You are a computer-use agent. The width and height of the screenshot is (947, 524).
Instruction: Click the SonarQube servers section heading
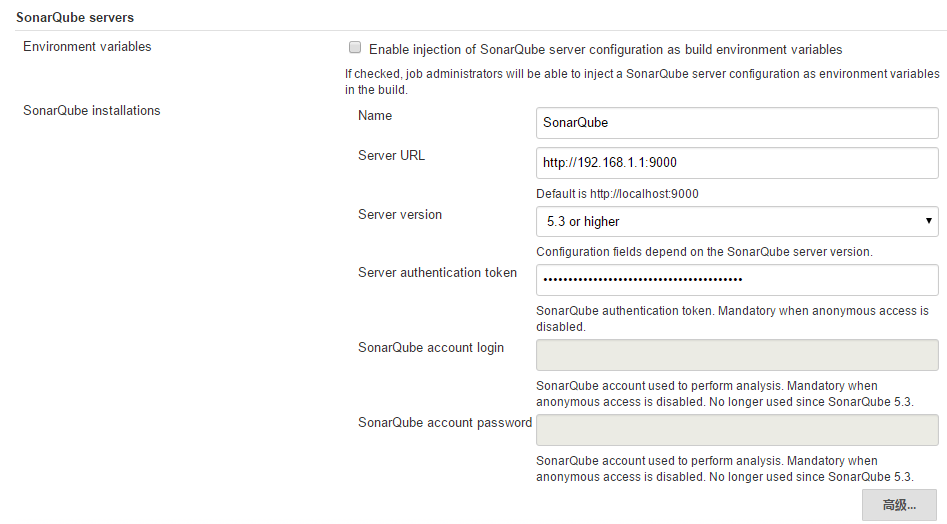75,18
